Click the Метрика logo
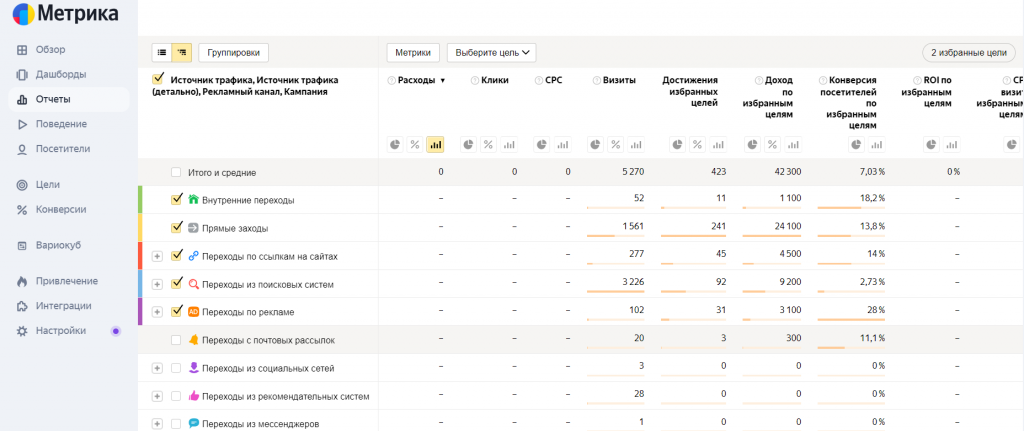Viewport: 1024px width, 431px height. click(x=66, y=14)
